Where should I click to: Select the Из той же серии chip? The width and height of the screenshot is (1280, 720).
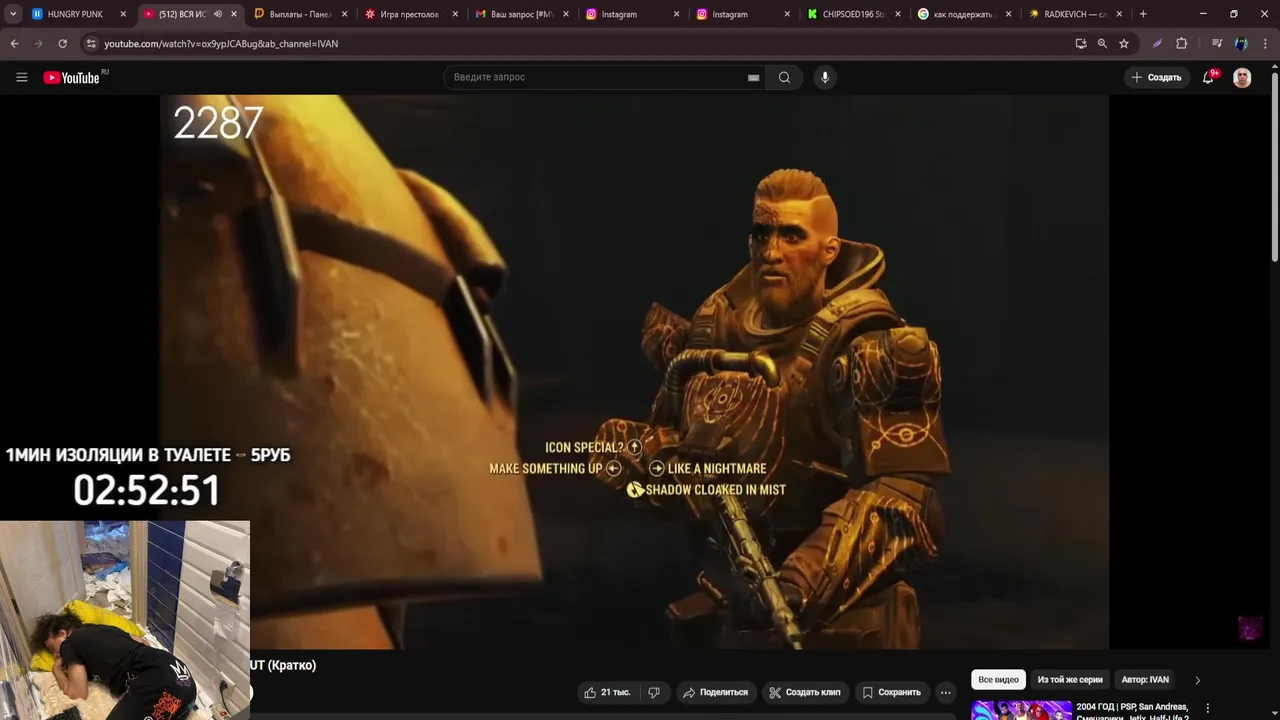pyautogui.click(x=1070, y=680)
